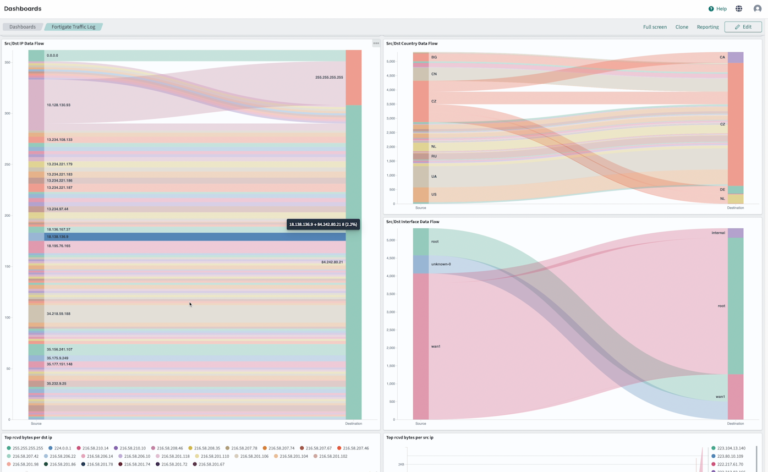The image size is (768, 472).
Task: Click the 216.58.207.46 legend color dot
Action: [339, 448]
